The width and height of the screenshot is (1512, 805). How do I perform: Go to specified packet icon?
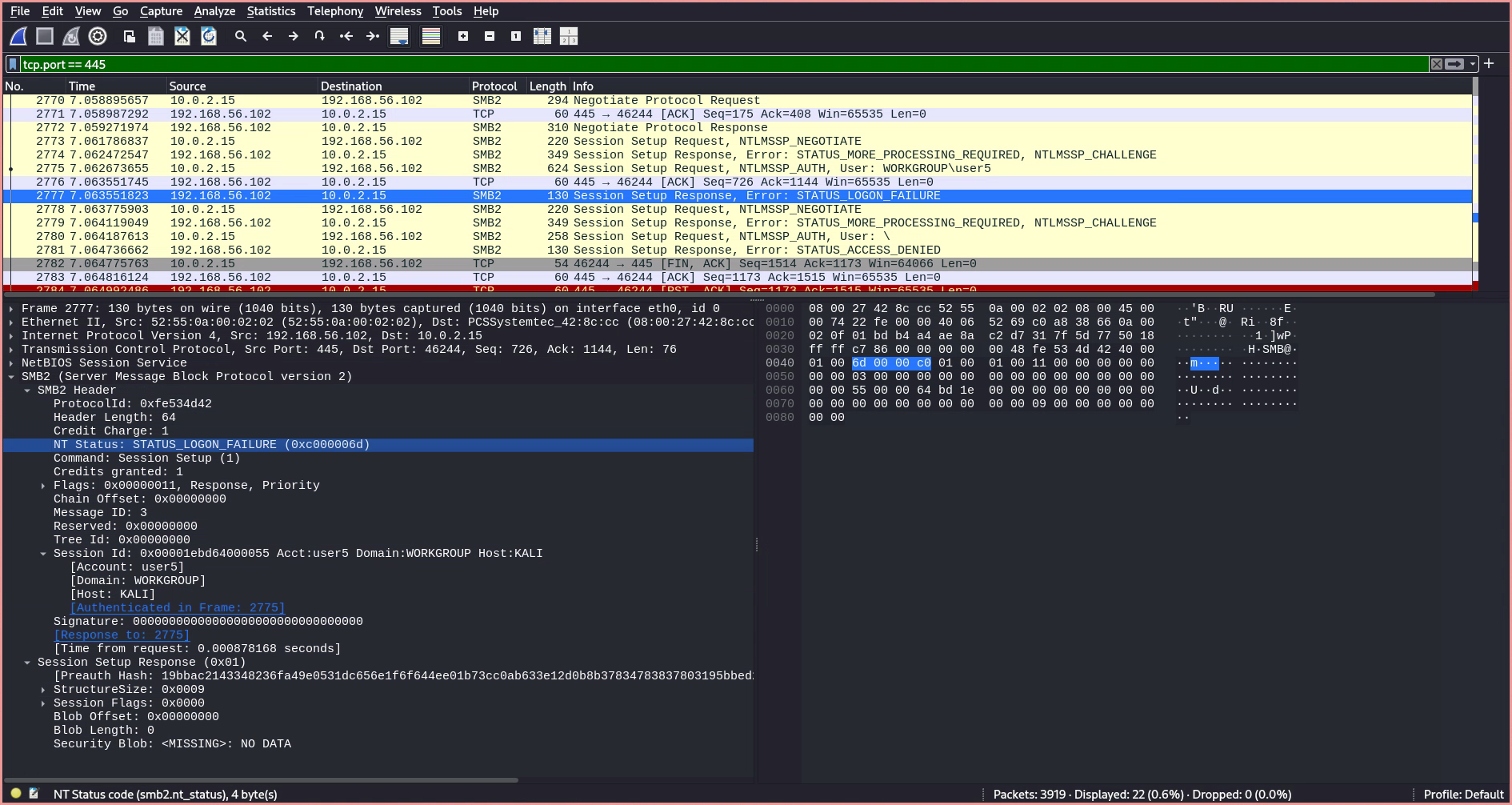320,36
